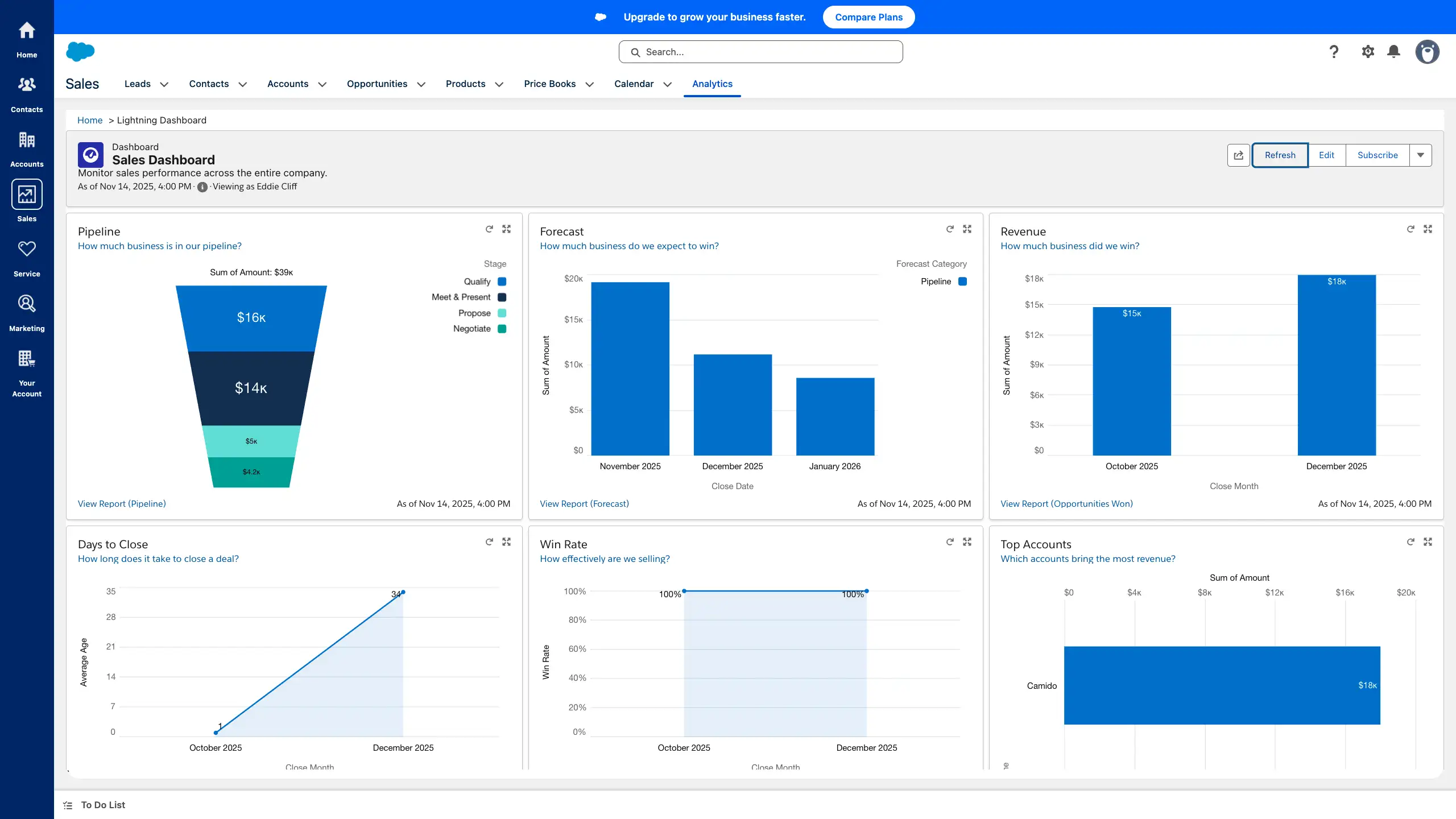
Task: Click the notification bell icon
Action: point(1393,51)
